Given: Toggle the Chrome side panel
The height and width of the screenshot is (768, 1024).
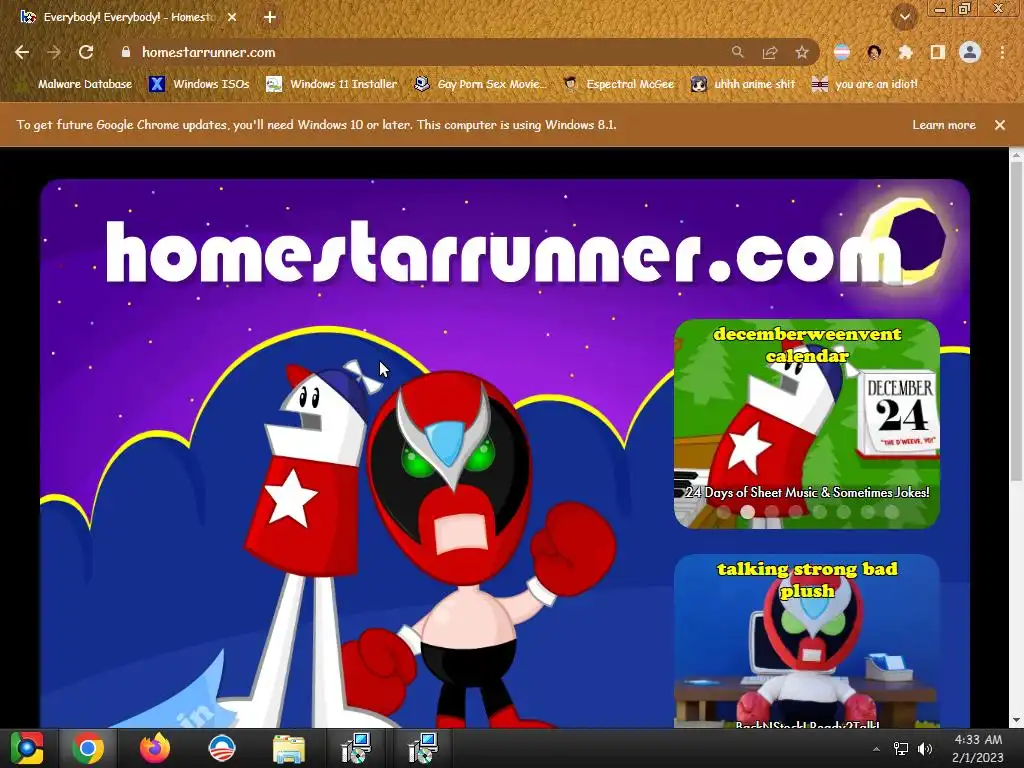Looking at the screenshot, I should (938, 52).
